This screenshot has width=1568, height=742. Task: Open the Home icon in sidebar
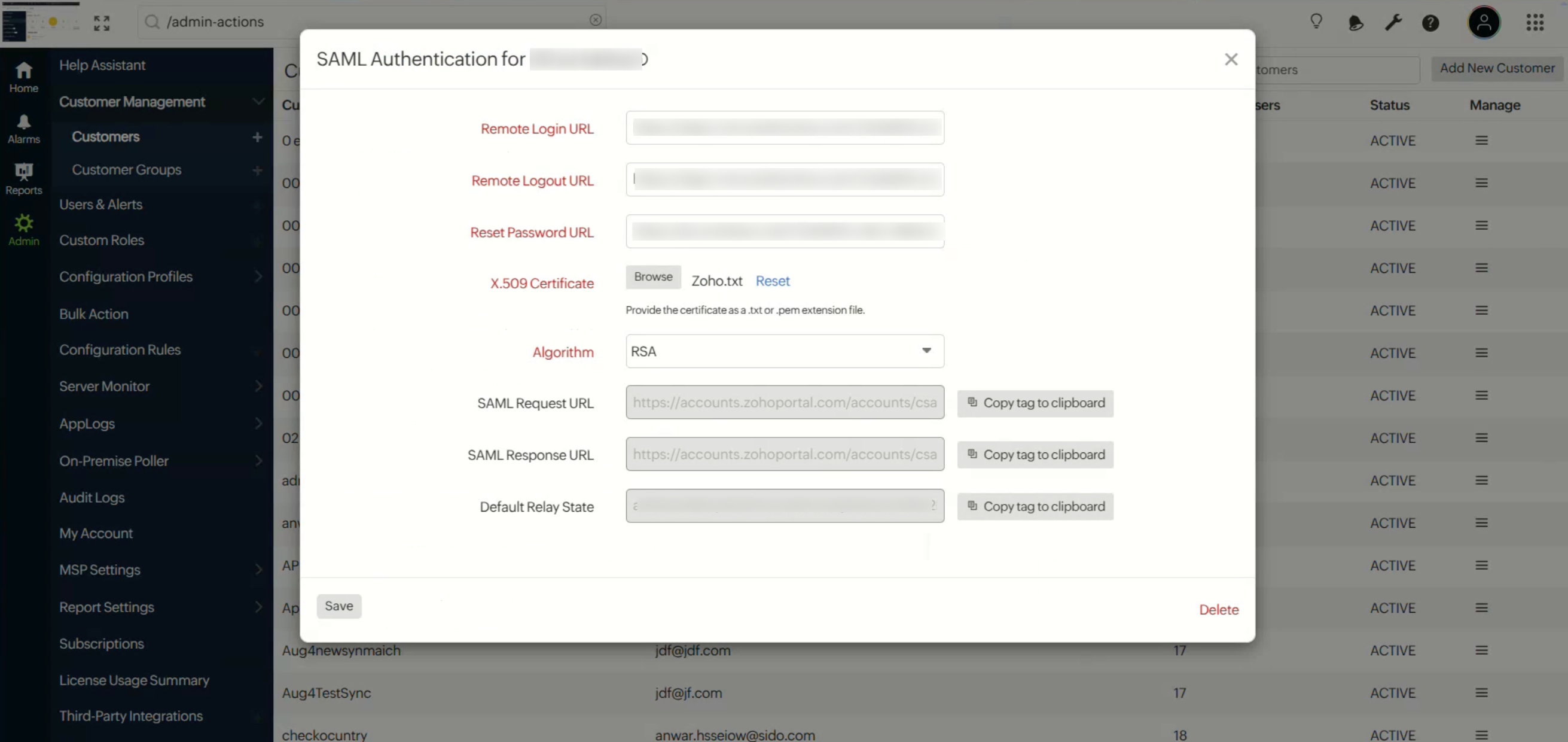[x=24, y=77]
